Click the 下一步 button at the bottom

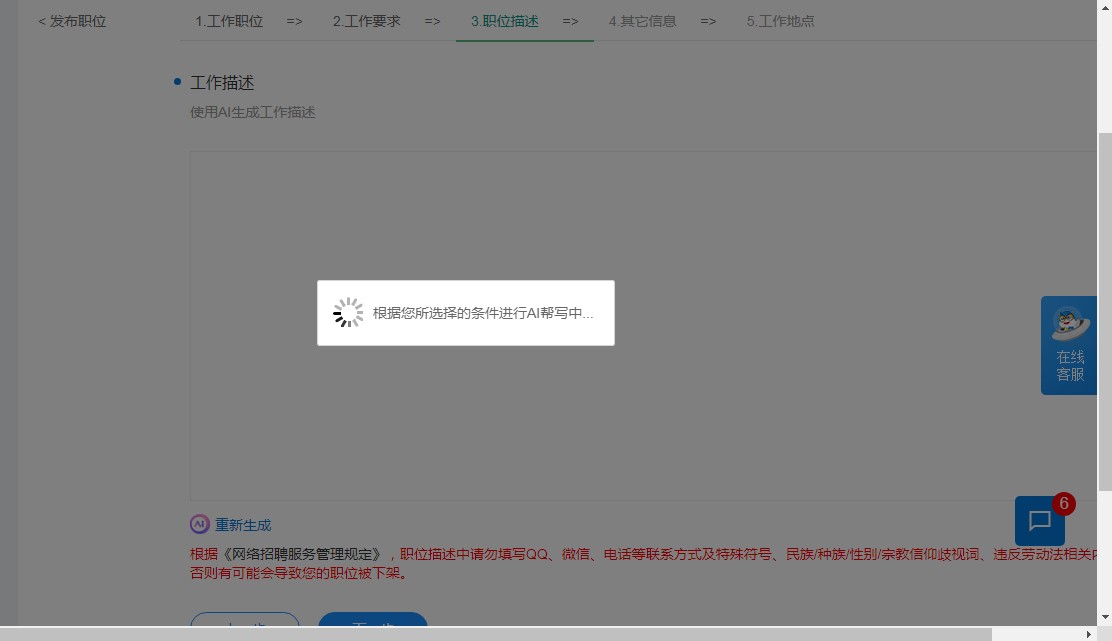point(372,628)
